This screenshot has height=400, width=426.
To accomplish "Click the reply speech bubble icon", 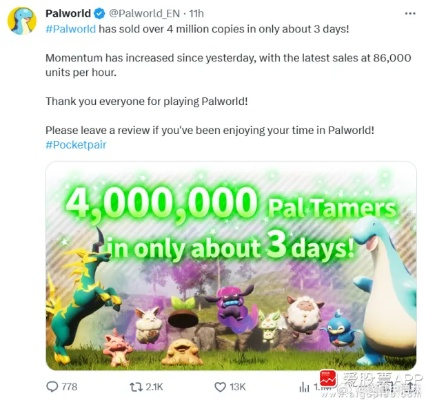I will coord(52,386).
